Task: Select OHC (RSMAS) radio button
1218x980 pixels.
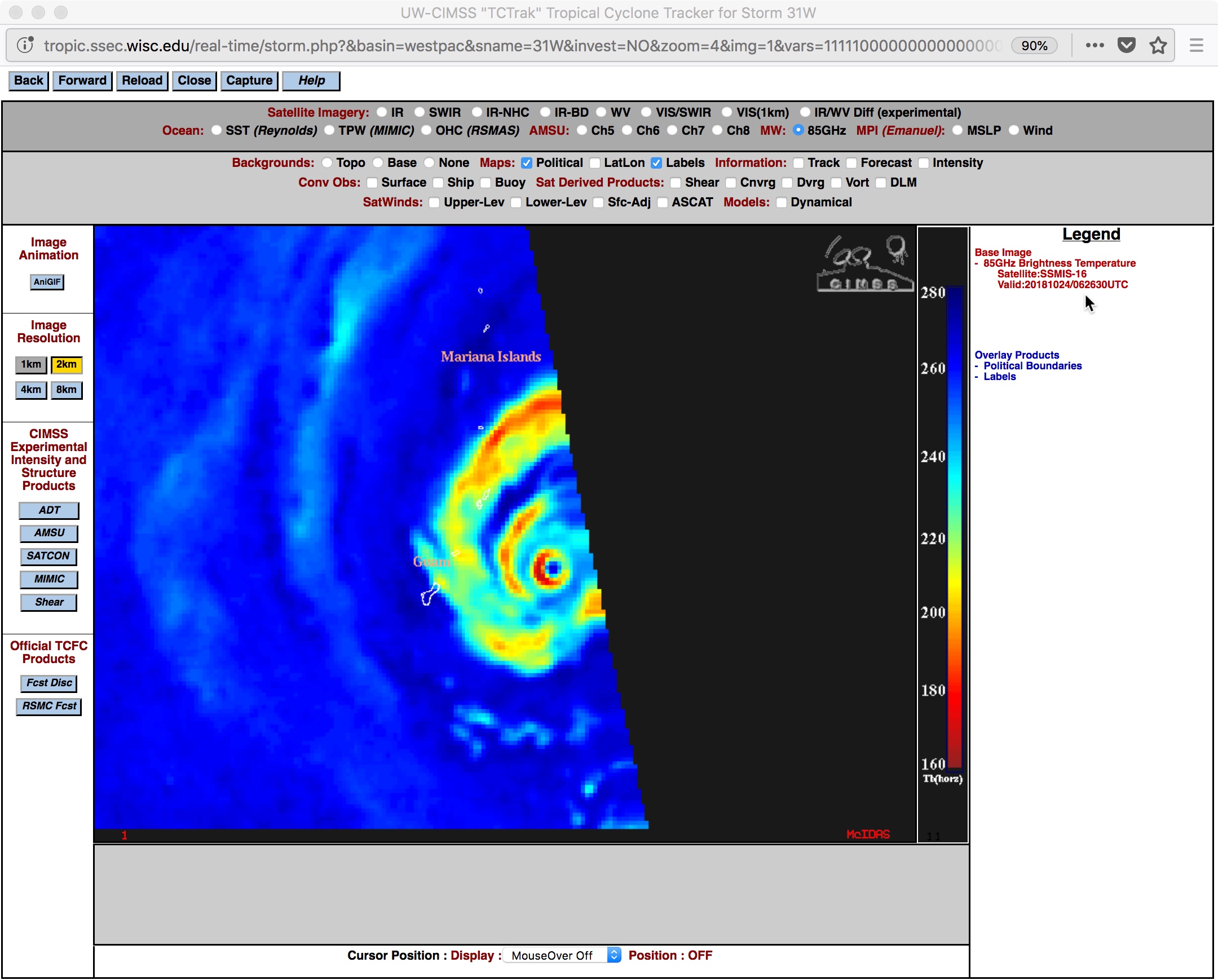Action: (x=426, y=130)
